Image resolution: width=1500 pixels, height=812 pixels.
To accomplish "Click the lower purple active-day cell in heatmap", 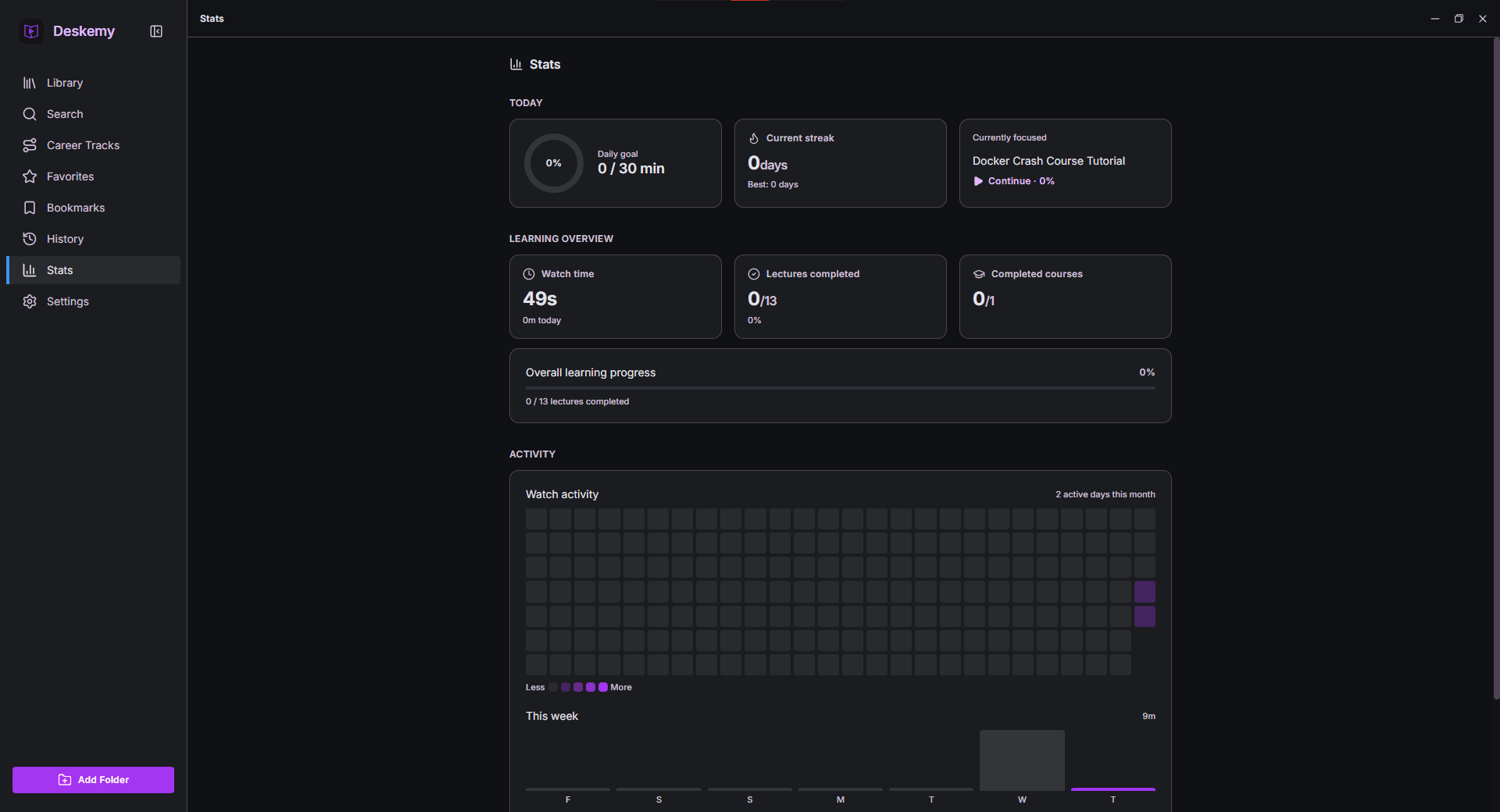I will (1145, 617).
